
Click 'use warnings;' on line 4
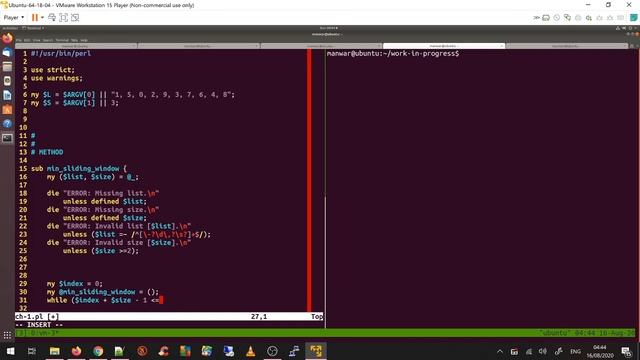[x=57, y=78]
